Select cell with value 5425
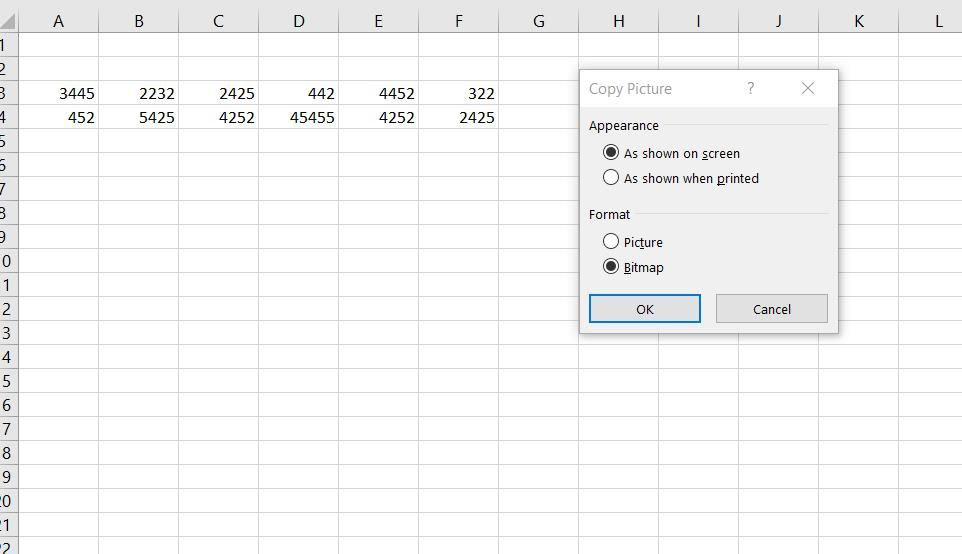The height and width of the screenshot is (554, 962). [x=139, y=117]
